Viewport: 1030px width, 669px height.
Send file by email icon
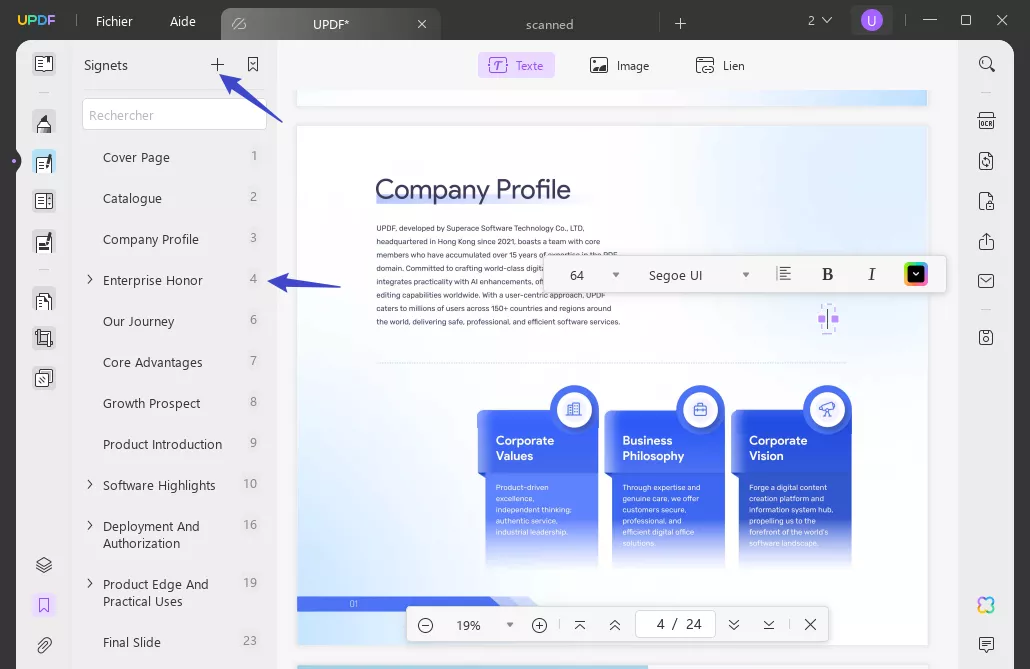click(987, 281)
